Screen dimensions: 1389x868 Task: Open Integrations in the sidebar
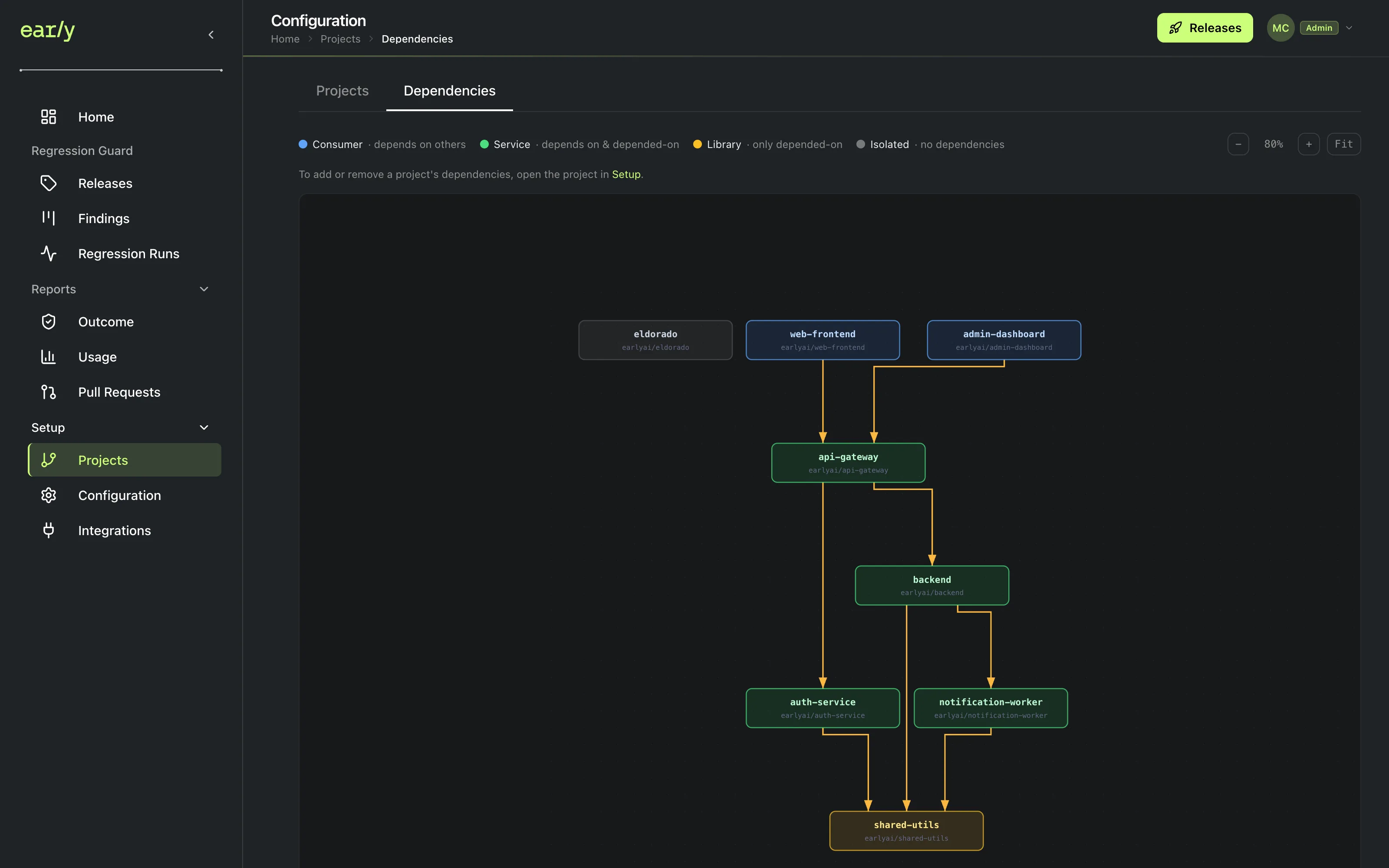pyautogui.click(x=125, y=530)
